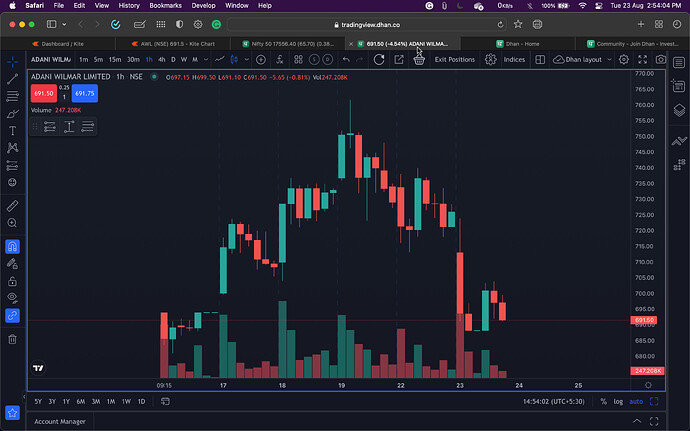This screenshot has height=431, width=690.
Task: Open the Indices button in toolbar
Action: pos(514,59)
